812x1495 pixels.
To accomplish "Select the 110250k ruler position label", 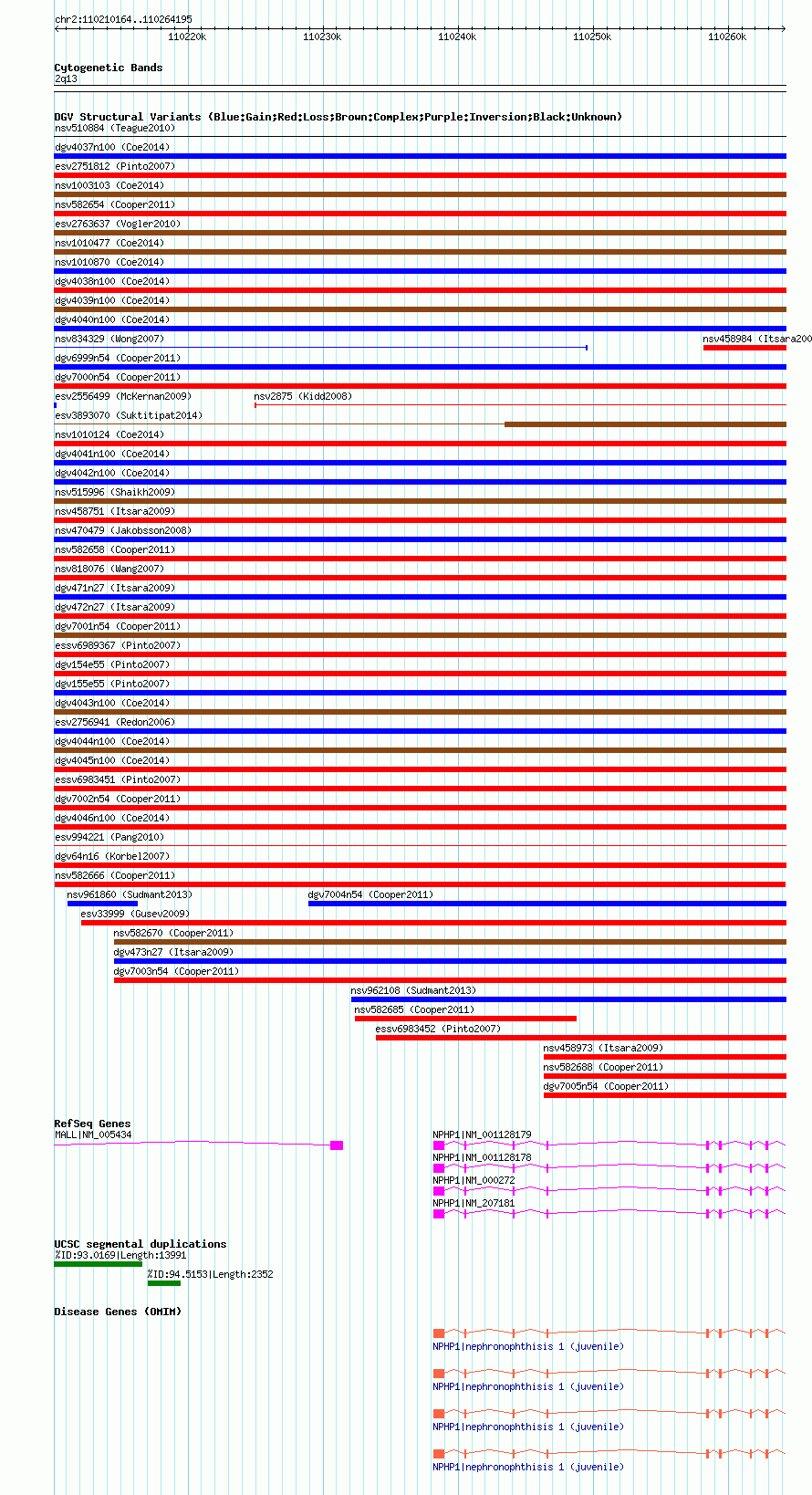I will click(x=592, y=37).
